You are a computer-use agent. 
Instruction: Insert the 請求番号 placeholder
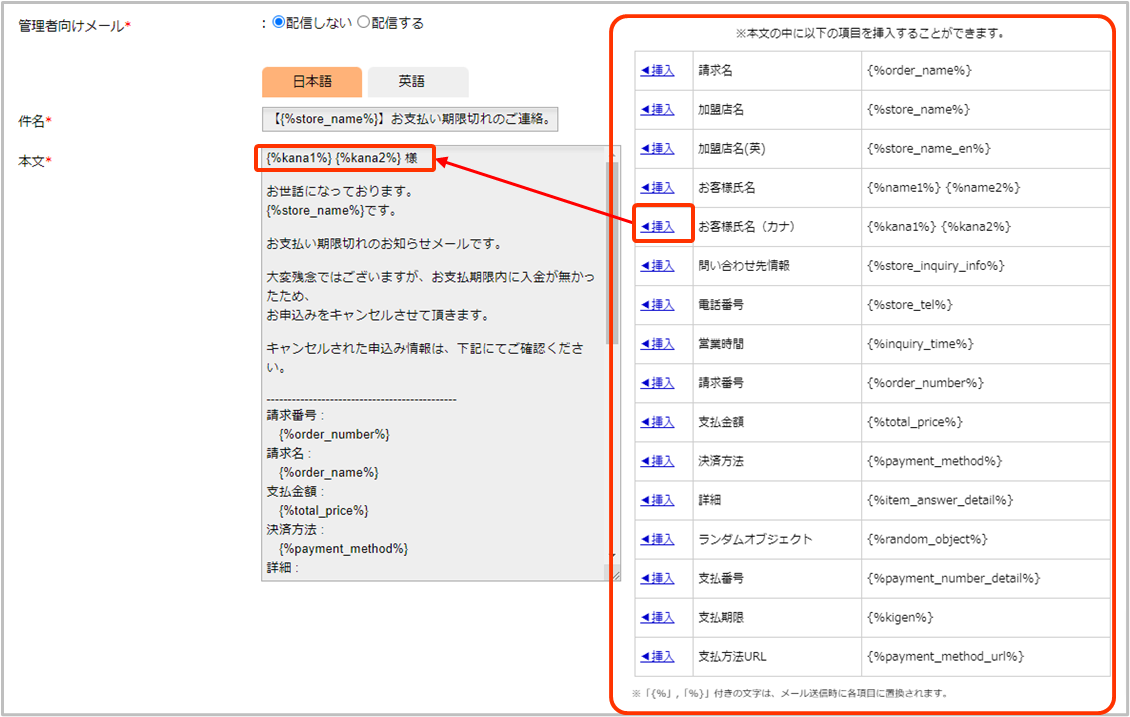point(657,383)
